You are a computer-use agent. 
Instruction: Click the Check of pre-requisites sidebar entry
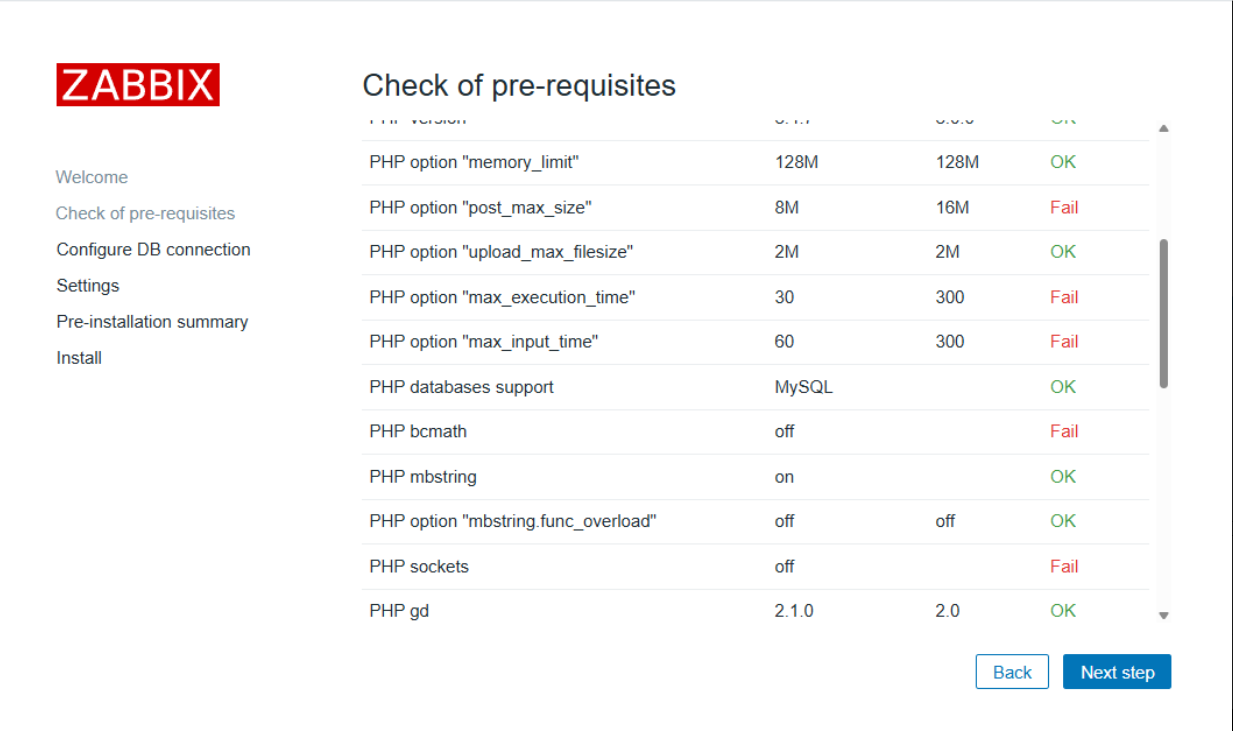(145, 213)
